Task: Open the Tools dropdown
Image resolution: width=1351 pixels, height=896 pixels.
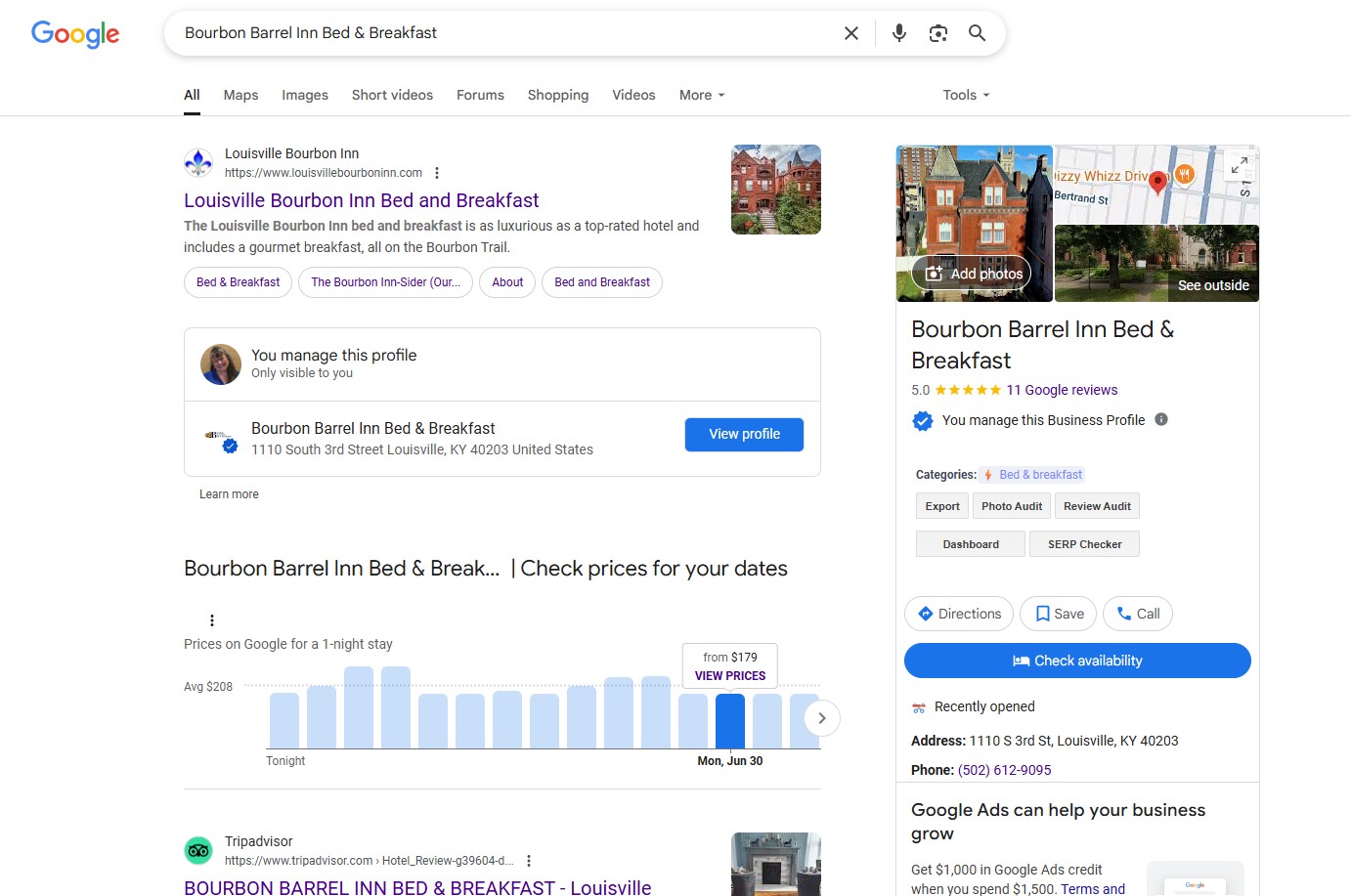Action: [966, 95]
